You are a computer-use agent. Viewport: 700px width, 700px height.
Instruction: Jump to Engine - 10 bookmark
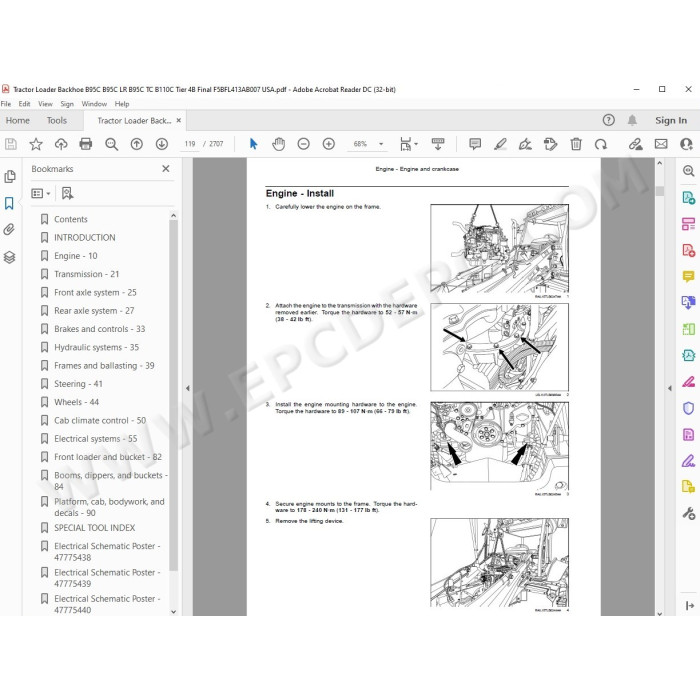click(75, 256)
